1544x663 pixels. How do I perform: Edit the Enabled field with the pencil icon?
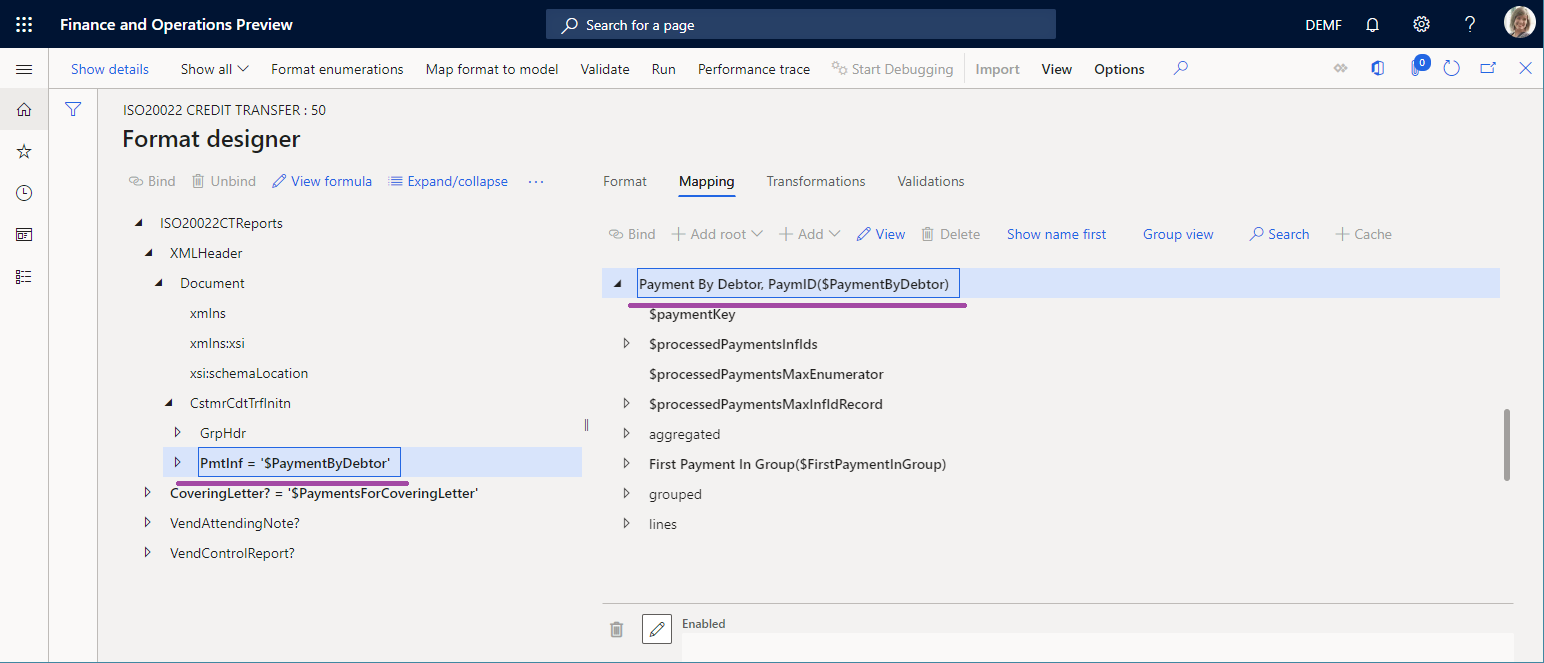pyautogui.click(x=657, y=629)
